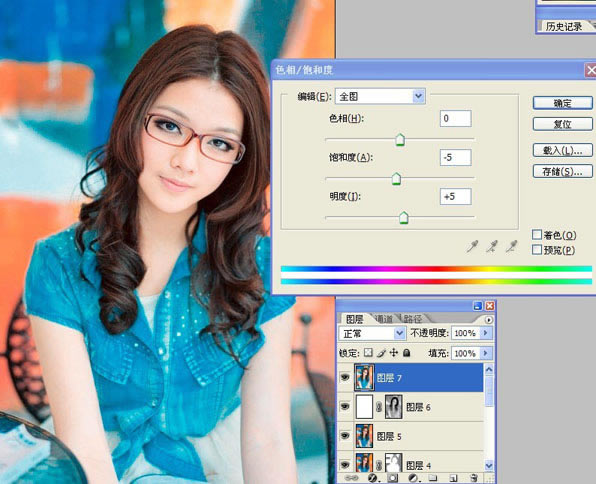Select the first eyedropper tool in Hue/Saturation
The height and width of the screenshot is (484, 596).
click(x=472, y=247)
